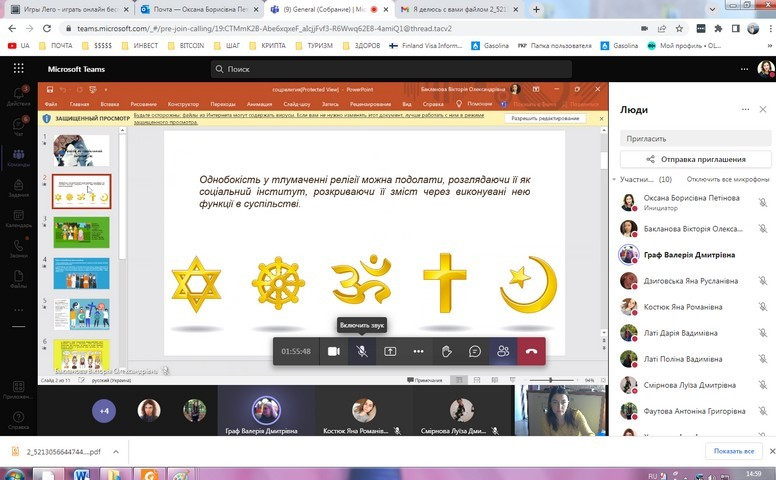776x480 pixels.
Task: Open Teams settings and more ellipsis
Action: click(744, 69)
